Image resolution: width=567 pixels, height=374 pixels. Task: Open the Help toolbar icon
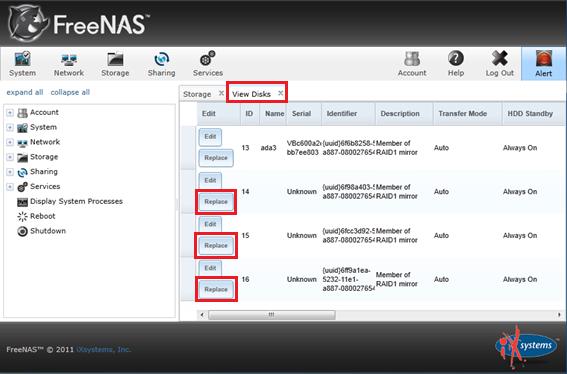coord(456,64)
